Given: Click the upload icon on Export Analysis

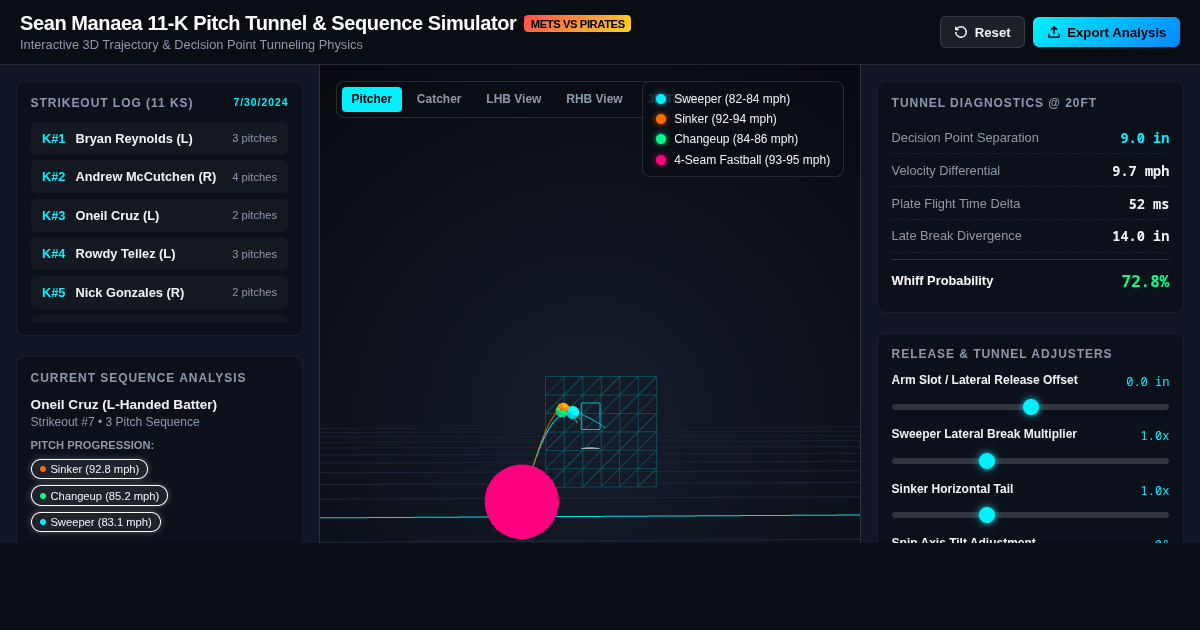Looking at the screenshot, I should pos(1054,32).
